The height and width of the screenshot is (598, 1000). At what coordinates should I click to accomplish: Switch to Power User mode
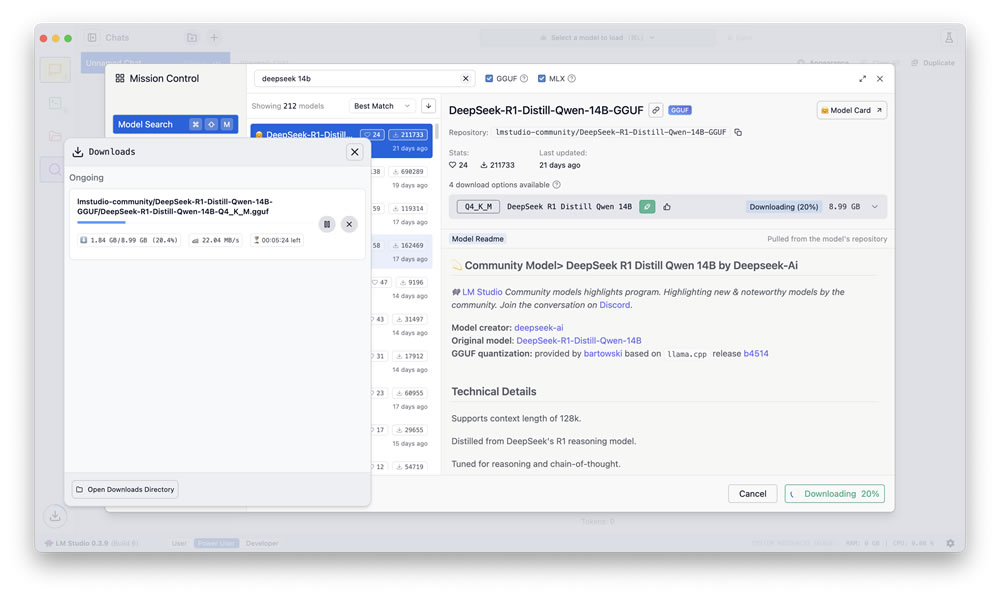coord(216,543)
